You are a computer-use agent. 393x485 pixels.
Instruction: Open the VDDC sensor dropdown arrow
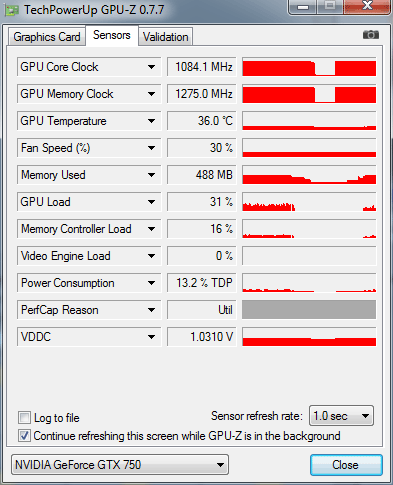coord(151,337)
